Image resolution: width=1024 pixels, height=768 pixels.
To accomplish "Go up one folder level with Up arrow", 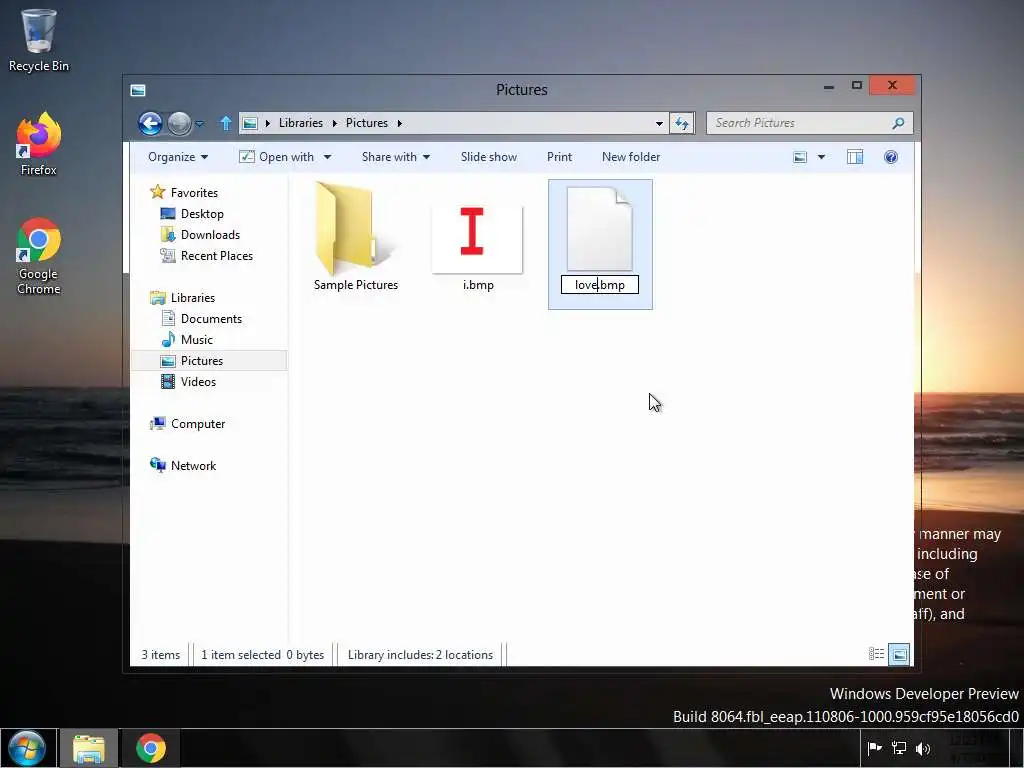I will (x=226, y=123).
